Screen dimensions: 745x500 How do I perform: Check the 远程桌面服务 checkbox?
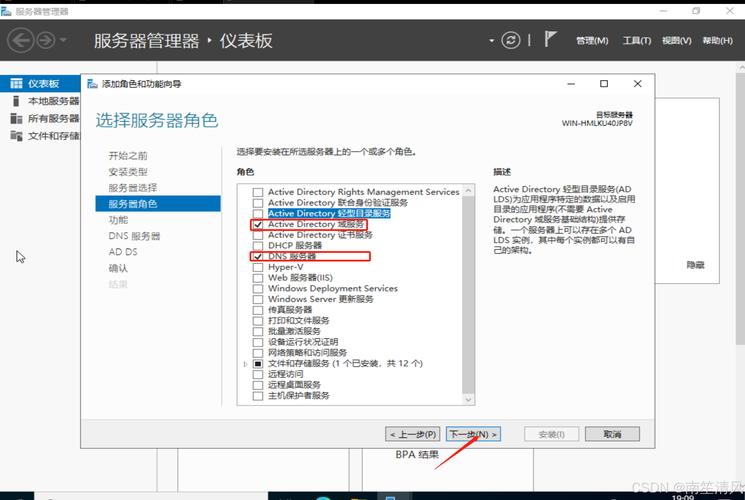[x=258, y=385]
